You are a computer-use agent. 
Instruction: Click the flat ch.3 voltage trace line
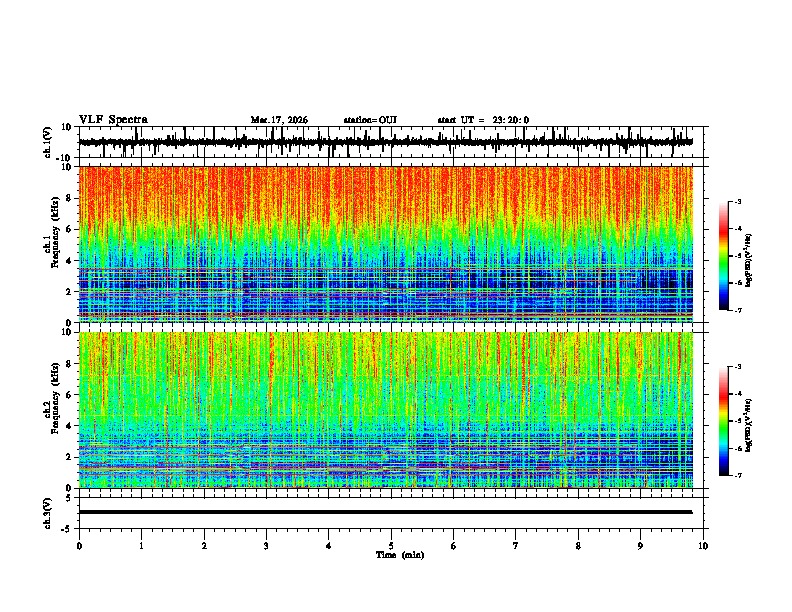coord(385,512)
